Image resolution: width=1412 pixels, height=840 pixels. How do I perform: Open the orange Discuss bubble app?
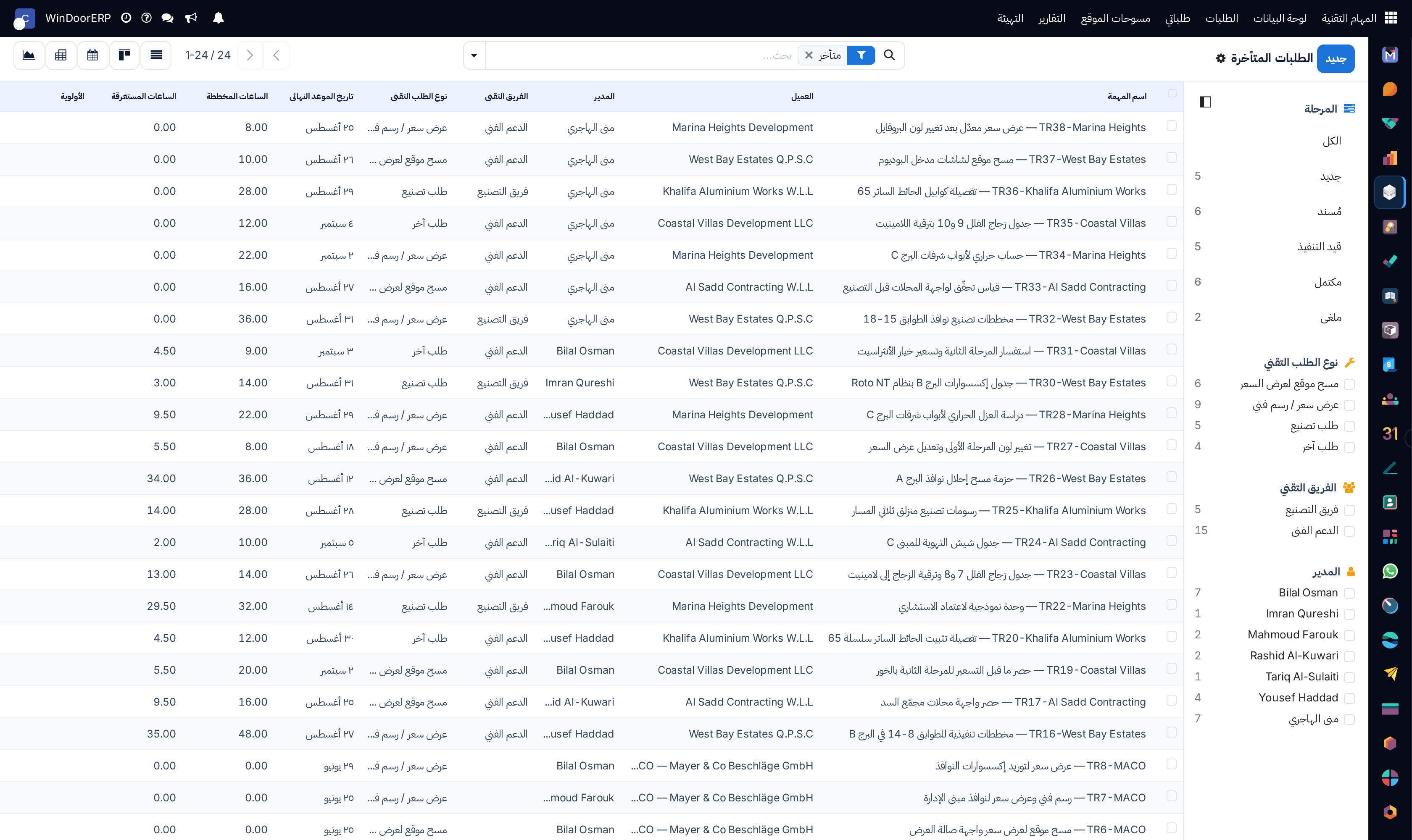(x=1390, y=89)
